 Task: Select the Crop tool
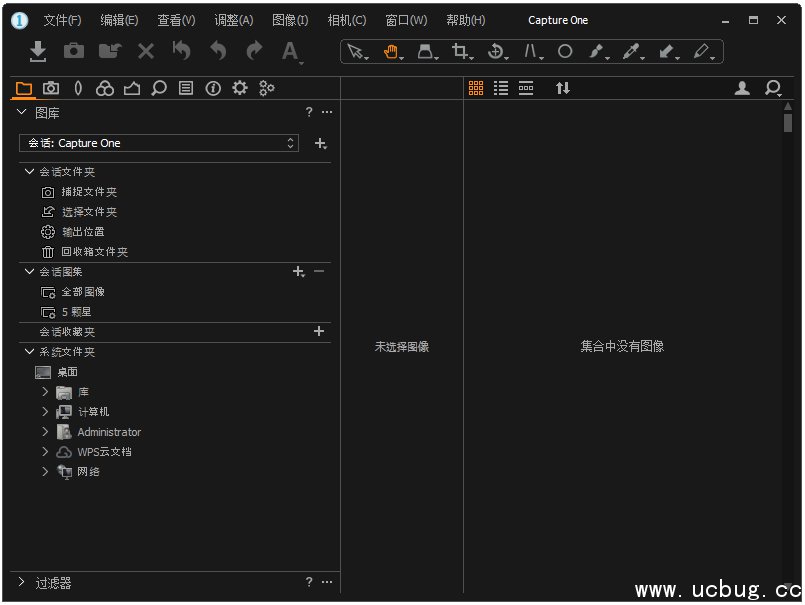(x=459, y=51)
